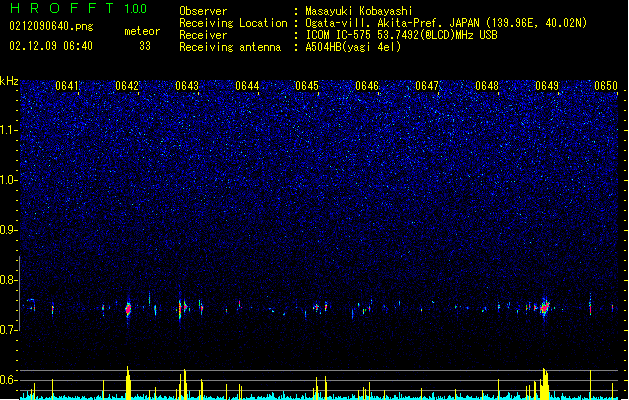Click the 0647 time marker
629x400 pixels.
[x=427, y=86]
